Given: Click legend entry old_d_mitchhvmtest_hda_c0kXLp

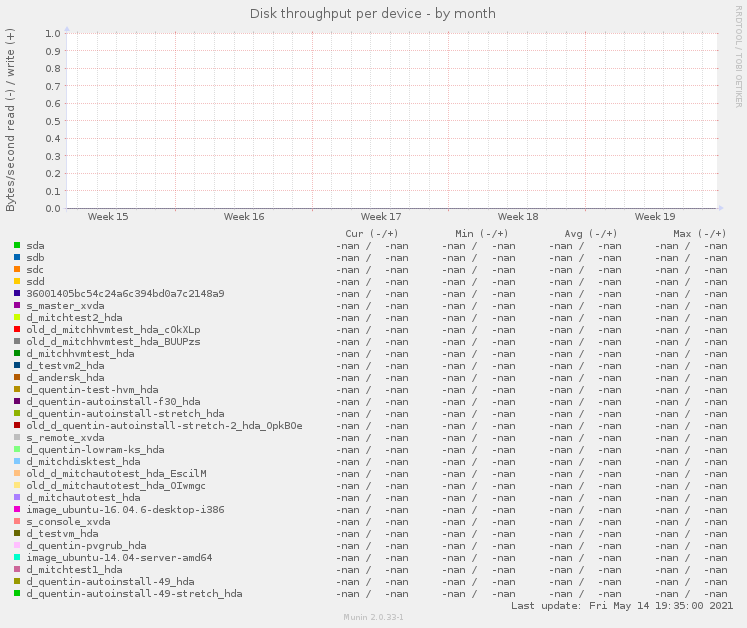Looking at the screenshot, I should coord(113,330).
